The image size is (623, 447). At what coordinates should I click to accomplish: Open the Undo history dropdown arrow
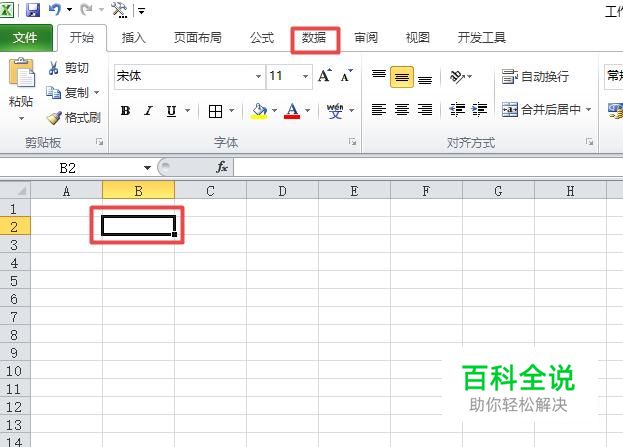click(x=70, y=10)
